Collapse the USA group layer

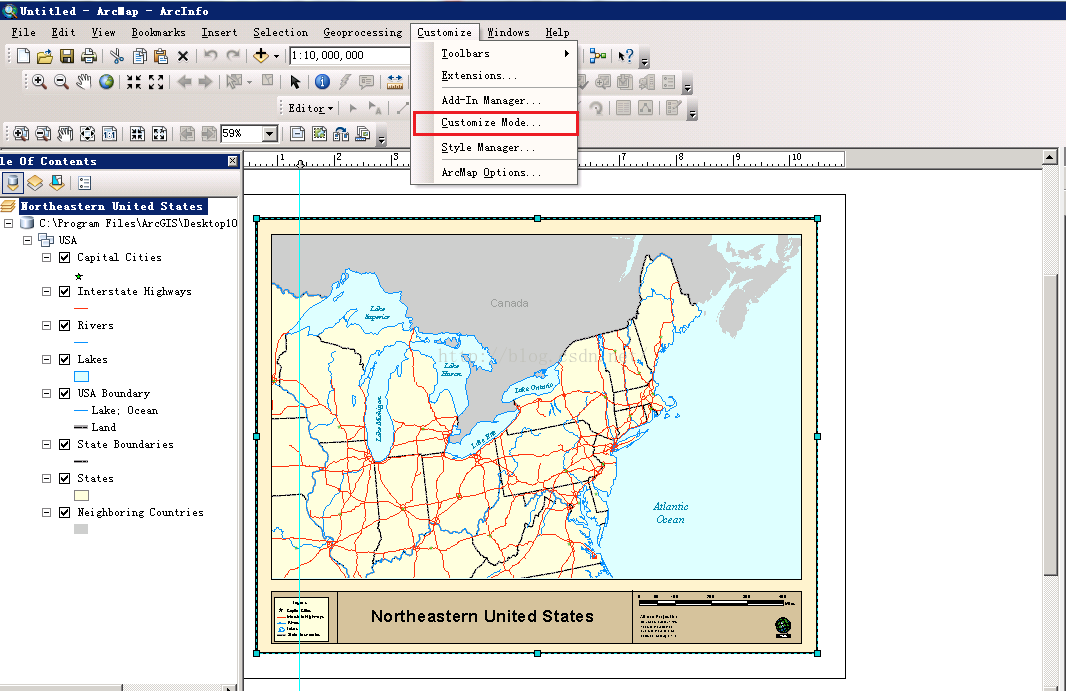(29, 241)
